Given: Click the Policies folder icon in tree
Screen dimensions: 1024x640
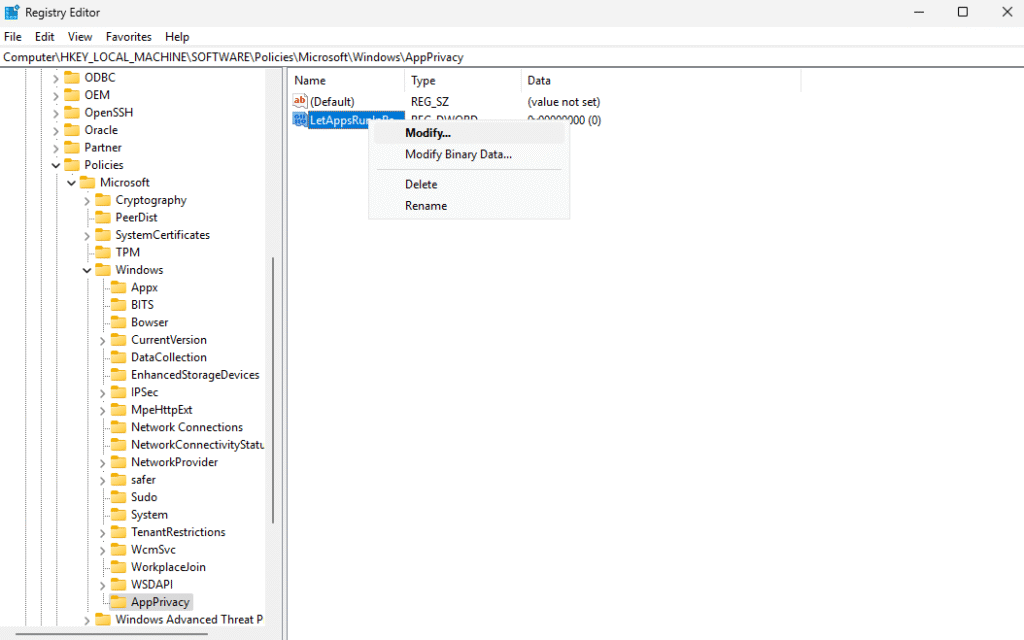Looking at the screenshot, I should [71, 165].
